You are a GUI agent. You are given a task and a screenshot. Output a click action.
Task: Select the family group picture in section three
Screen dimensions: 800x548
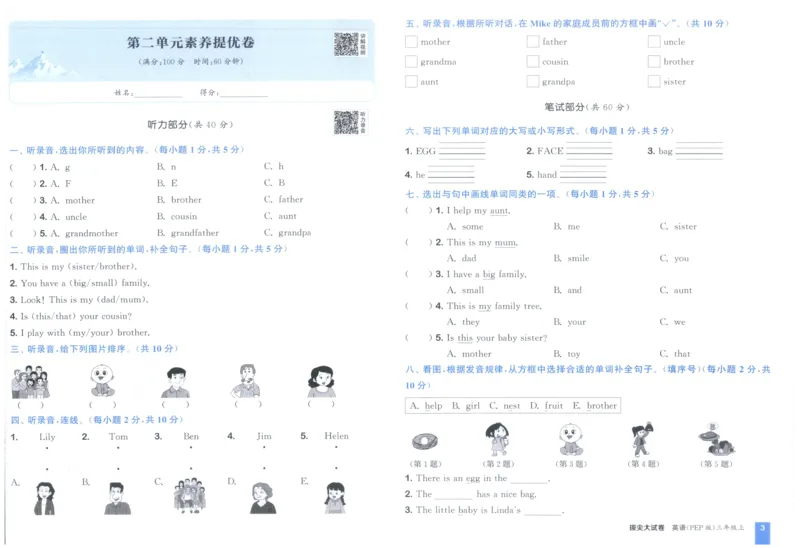31,382
